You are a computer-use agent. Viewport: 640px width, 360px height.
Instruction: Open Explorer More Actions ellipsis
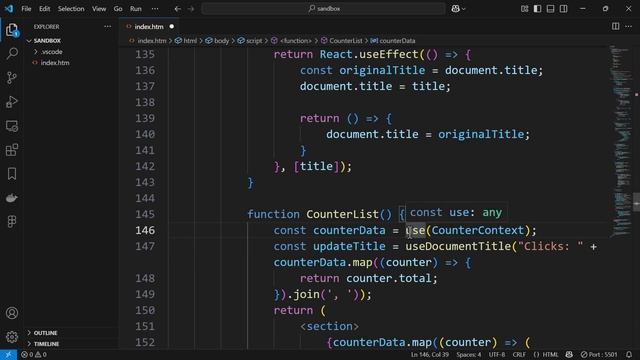tap(107, 27)
